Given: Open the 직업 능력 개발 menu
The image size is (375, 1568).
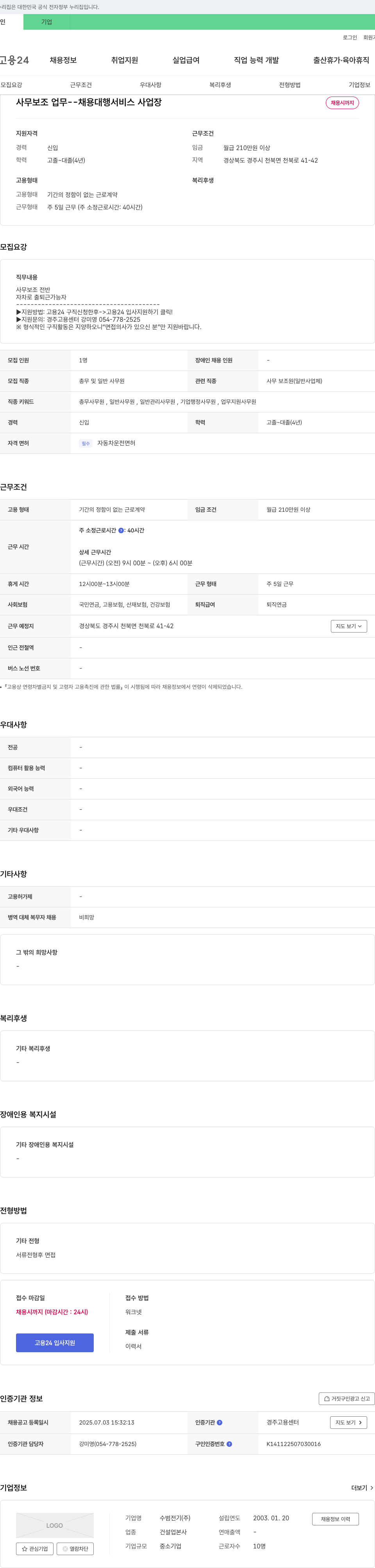Looking at the screenshot, I should tap(257, 60).
